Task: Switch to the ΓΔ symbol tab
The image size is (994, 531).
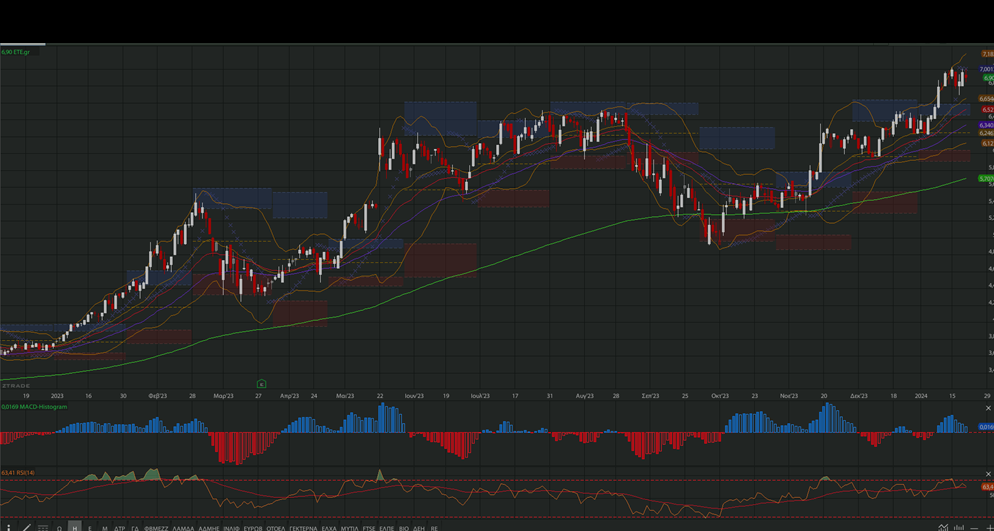Action: (x=135, y=528)
